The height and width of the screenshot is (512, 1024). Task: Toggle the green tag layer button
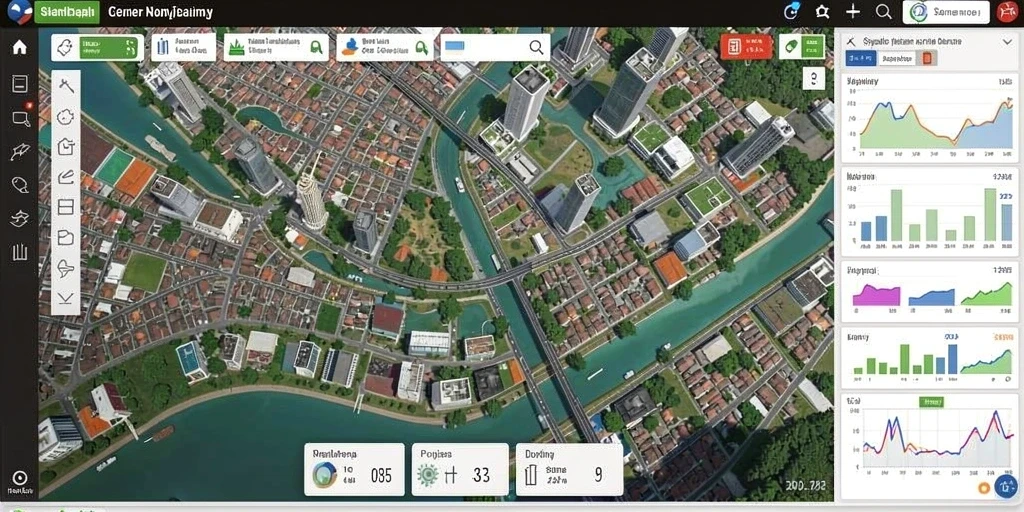[x=801, y=46]
